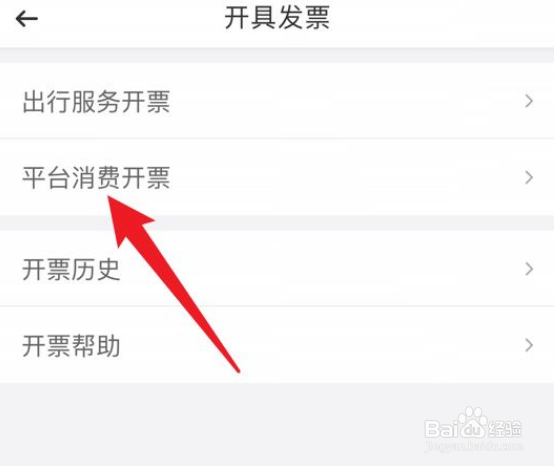Tap chevron next to 平台消费开票

(x=529, y=178)
